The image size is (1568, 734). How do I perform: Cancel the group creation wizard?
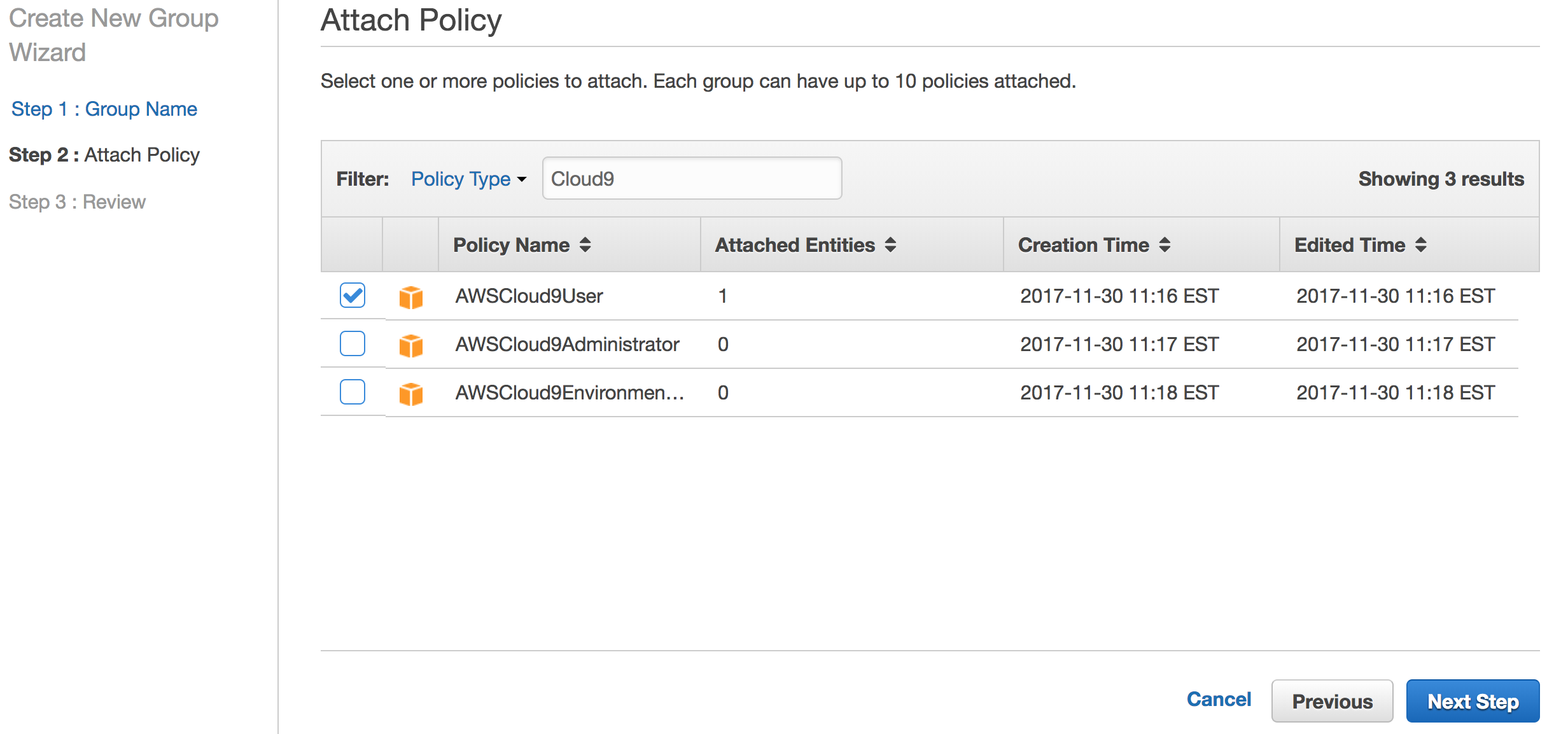tap(1219, 699)
